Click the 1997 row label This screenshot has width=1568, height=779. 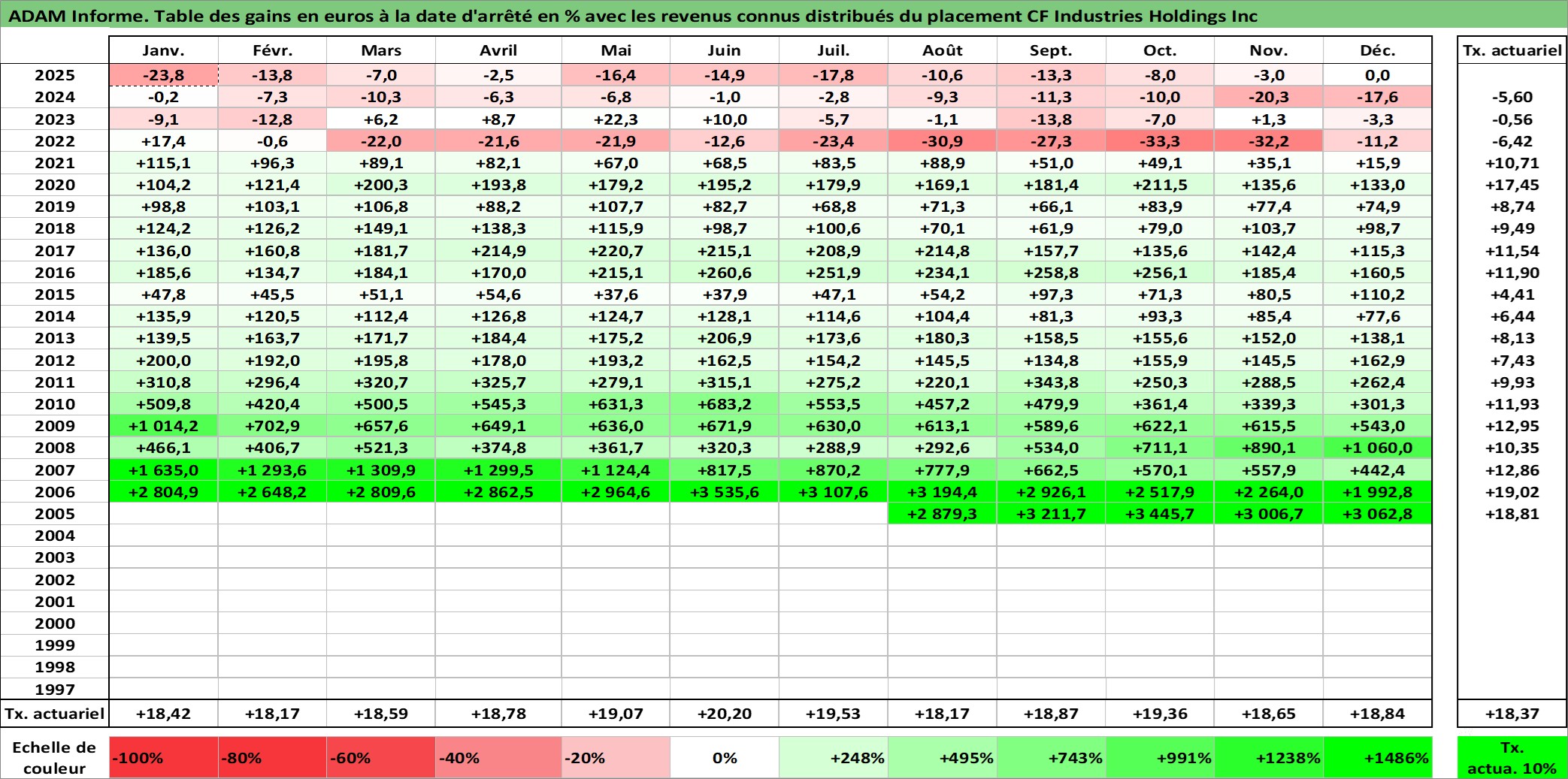(55, 689)
